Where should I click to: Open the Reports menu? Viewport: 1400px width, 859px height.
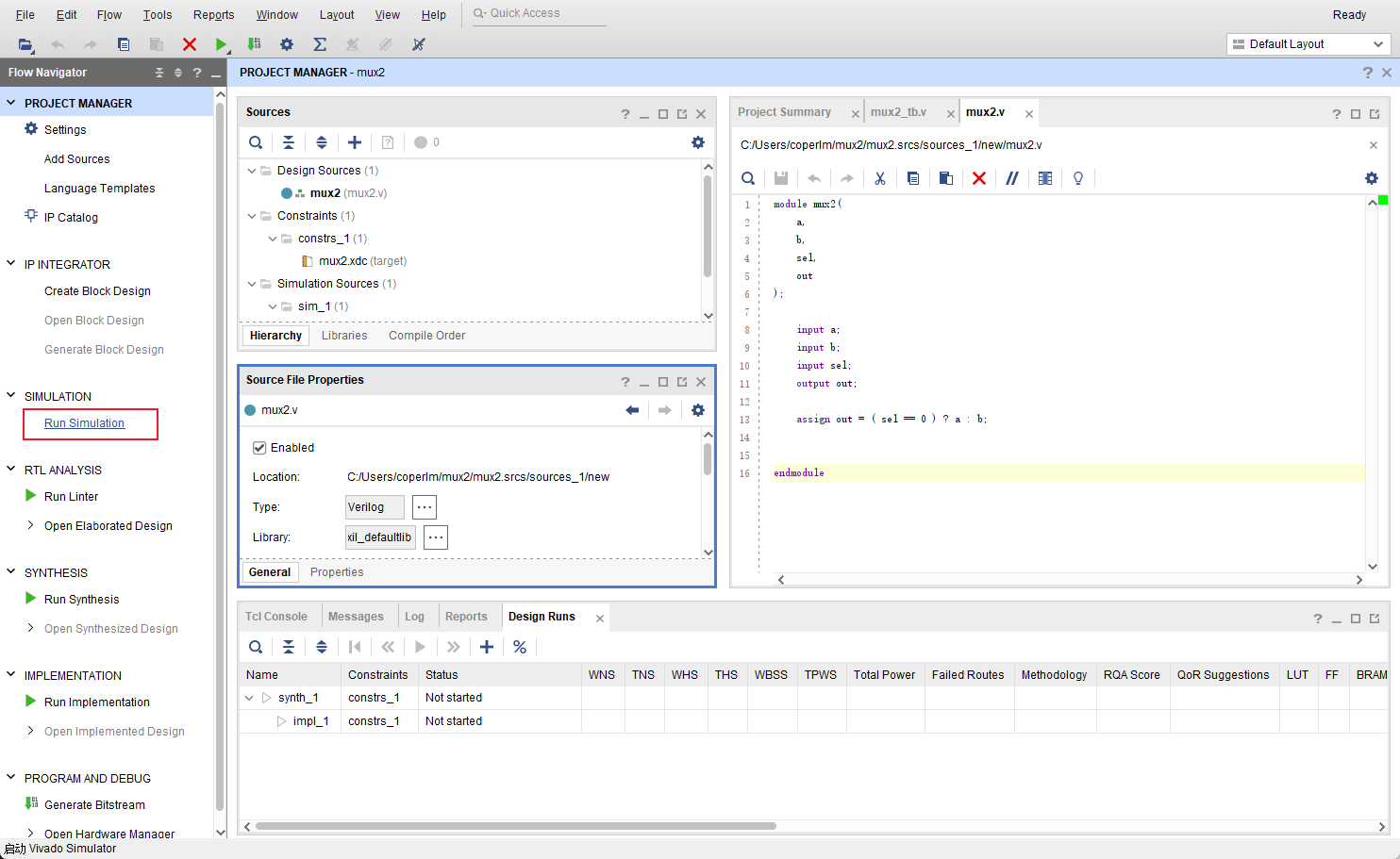[x=213, y=14]
